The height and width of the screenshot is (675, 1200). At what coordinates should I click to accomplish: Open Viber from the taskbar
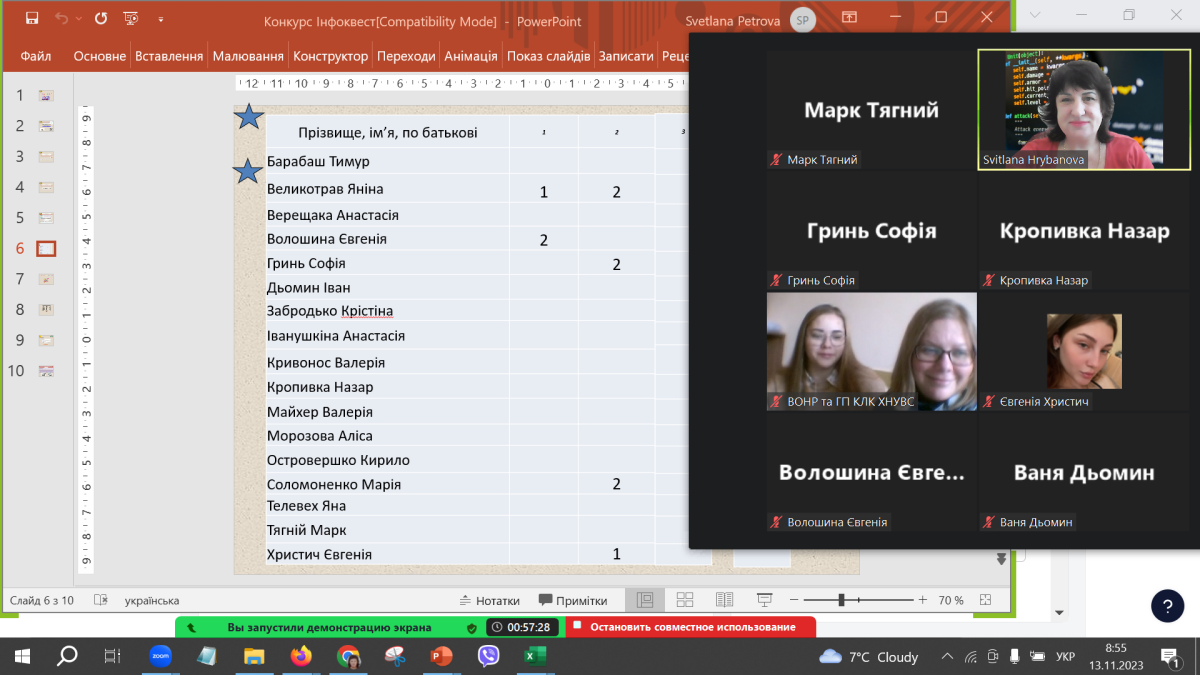point(488,656)
